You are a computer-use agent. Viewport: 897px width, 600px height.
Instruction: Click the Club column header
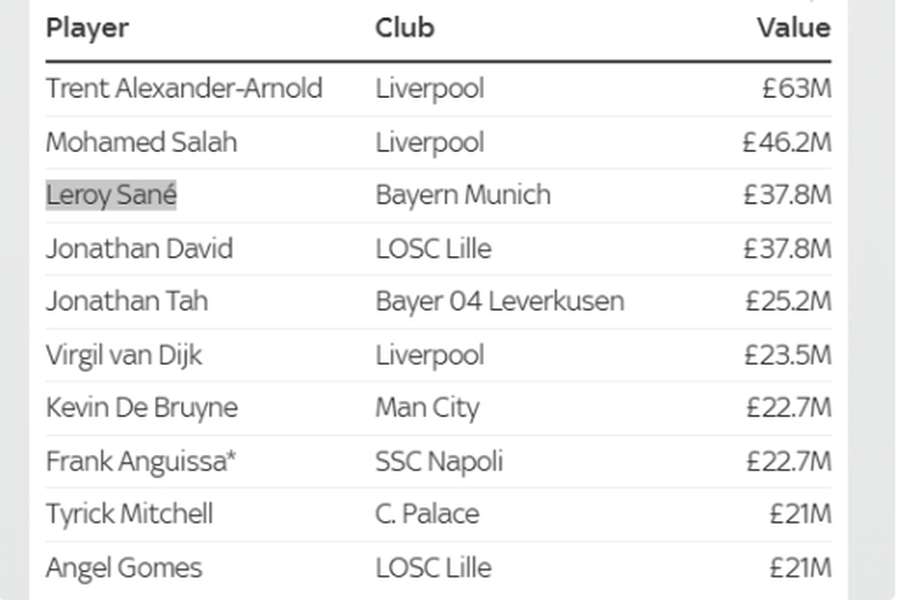[405, 27]
